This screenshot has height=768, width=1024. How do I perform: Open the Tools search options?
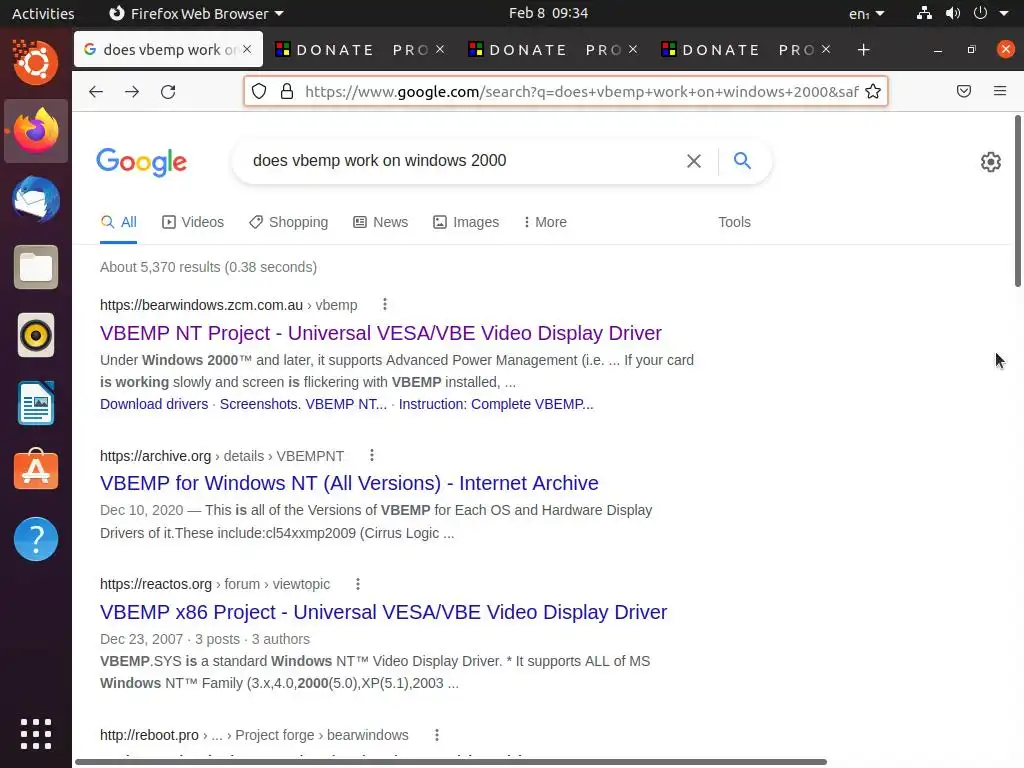734,222
